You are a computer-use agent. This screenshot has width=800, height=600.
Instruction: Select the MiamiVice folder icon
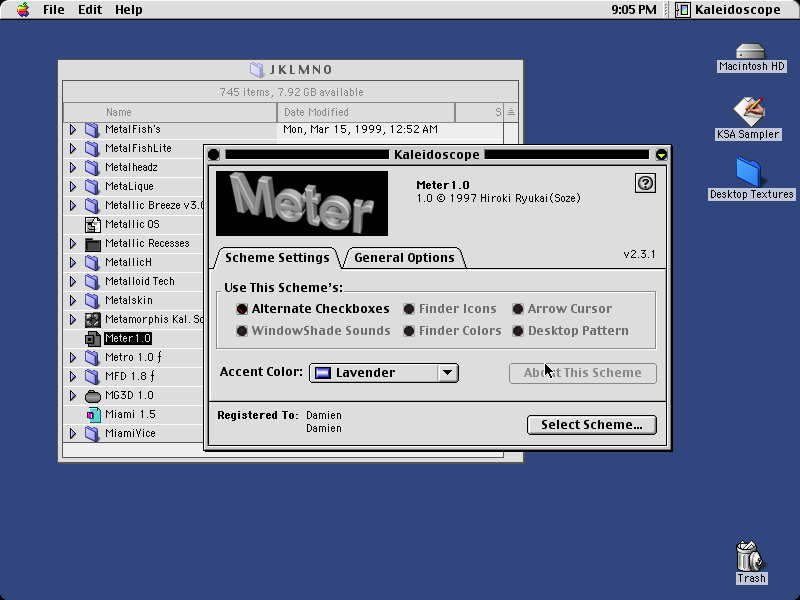coord(92,434)
